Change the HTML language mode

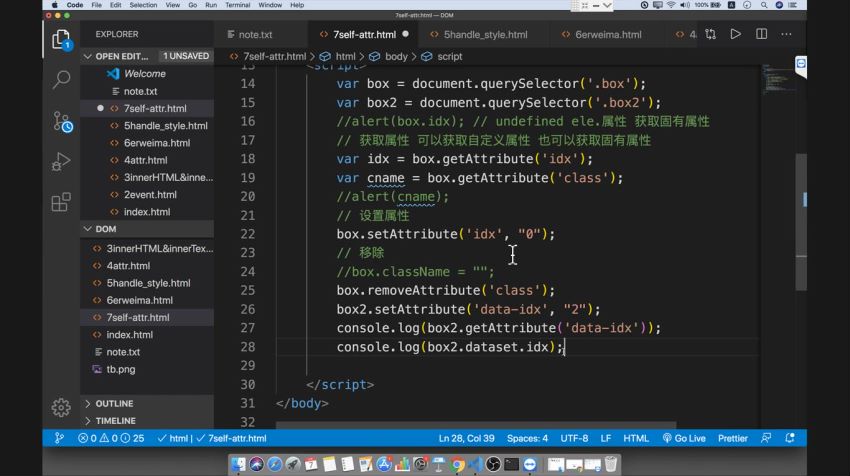click(635, 438)
